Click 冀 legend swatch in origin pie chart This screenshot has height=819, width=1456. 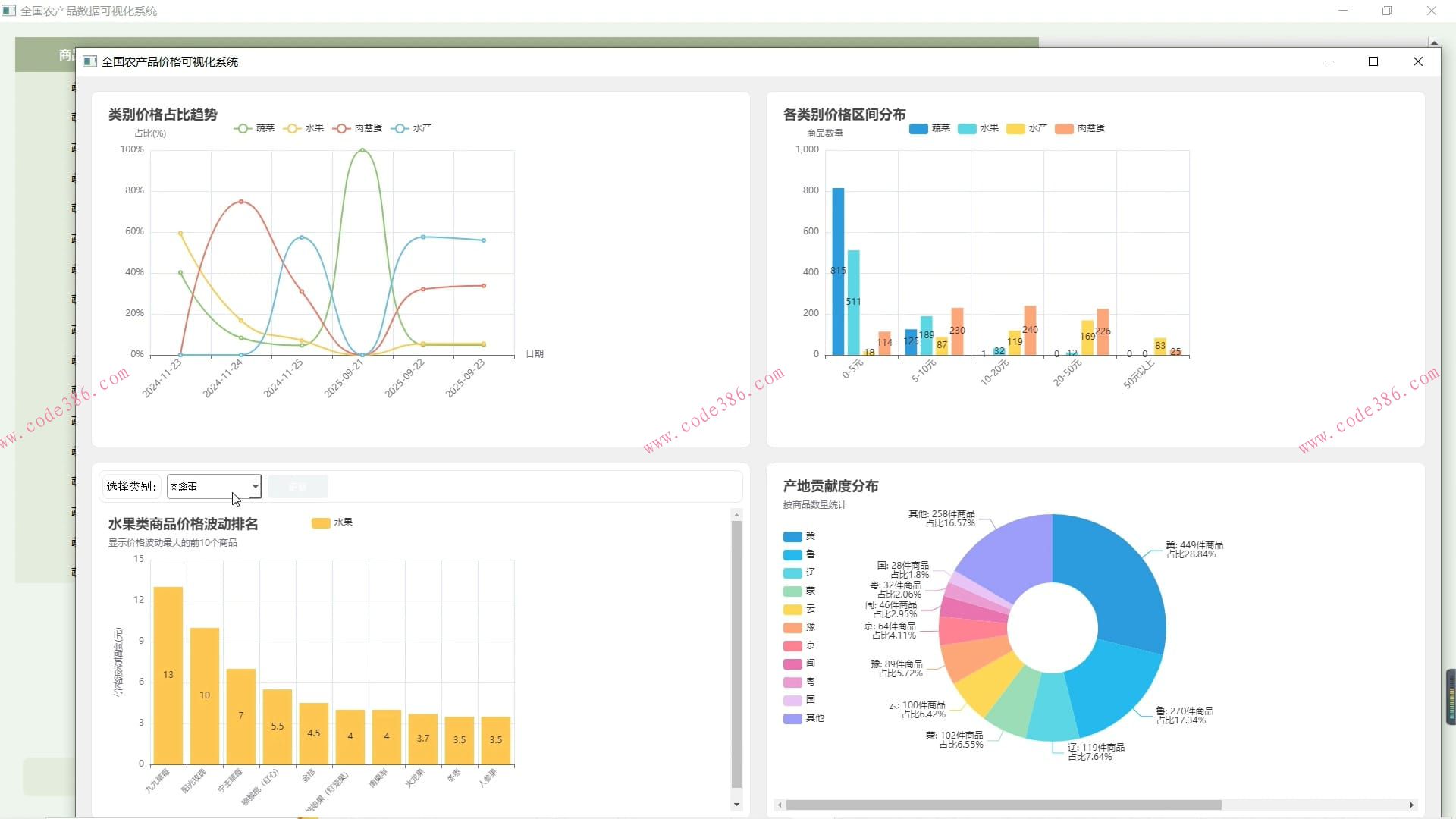pyautogui.click(x=792, y=536)
